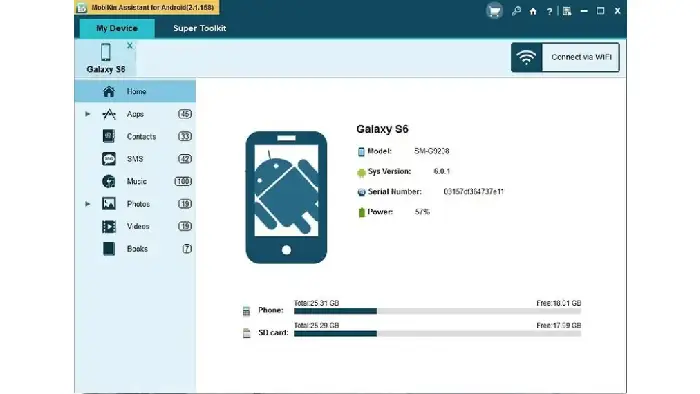Click the Android phone illustration
The image size is (700, 394).
pyautogui.click(x=286, y=197)
